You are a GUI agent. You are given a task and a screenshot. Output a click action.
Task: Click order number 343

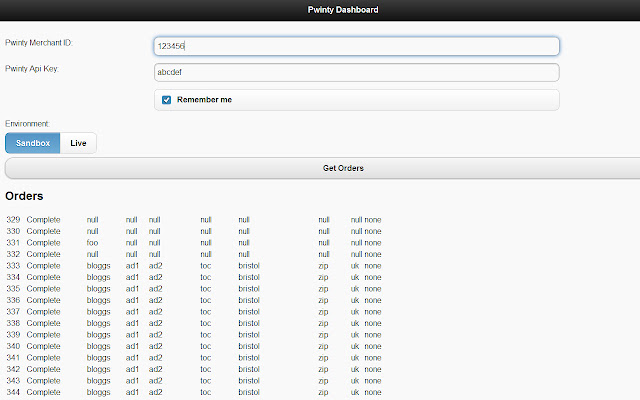point(13,380)
